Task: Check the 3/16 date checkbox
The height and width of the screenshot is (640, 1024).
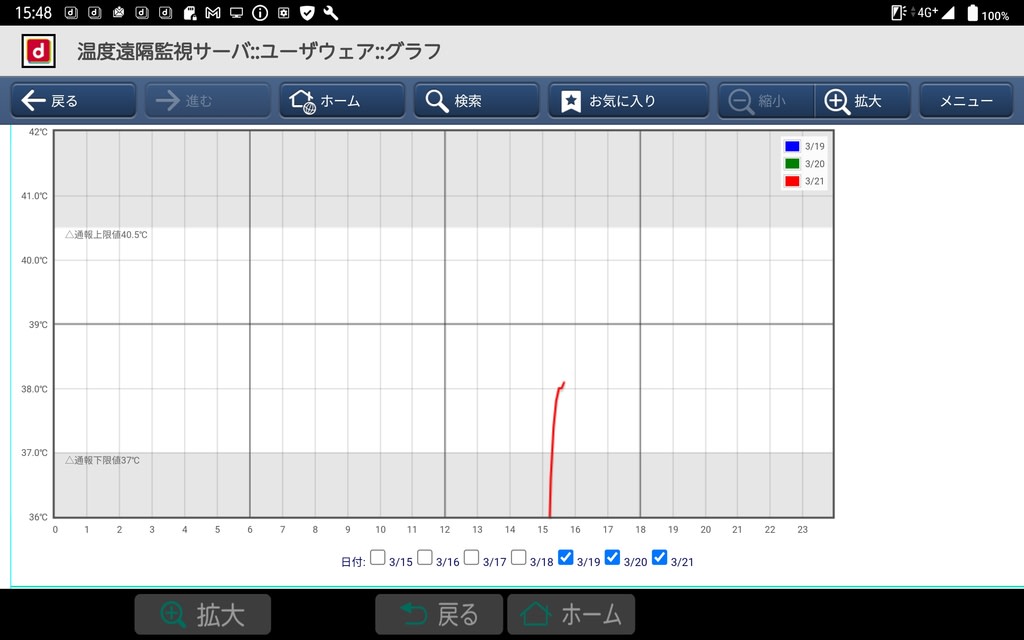Action: pos(424,557)
